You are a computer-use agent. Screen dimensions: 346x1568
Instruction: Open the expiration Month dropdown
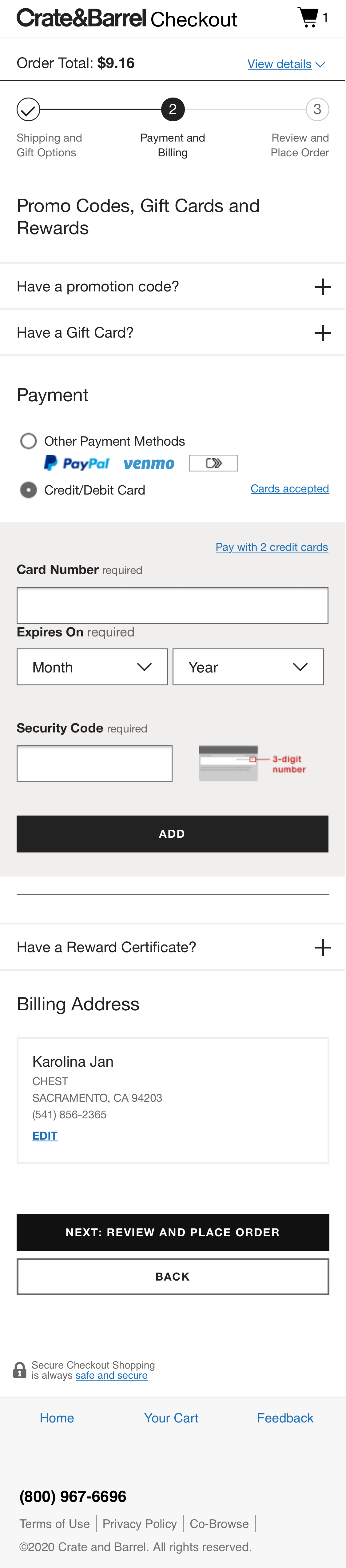[x=92, y=667]
